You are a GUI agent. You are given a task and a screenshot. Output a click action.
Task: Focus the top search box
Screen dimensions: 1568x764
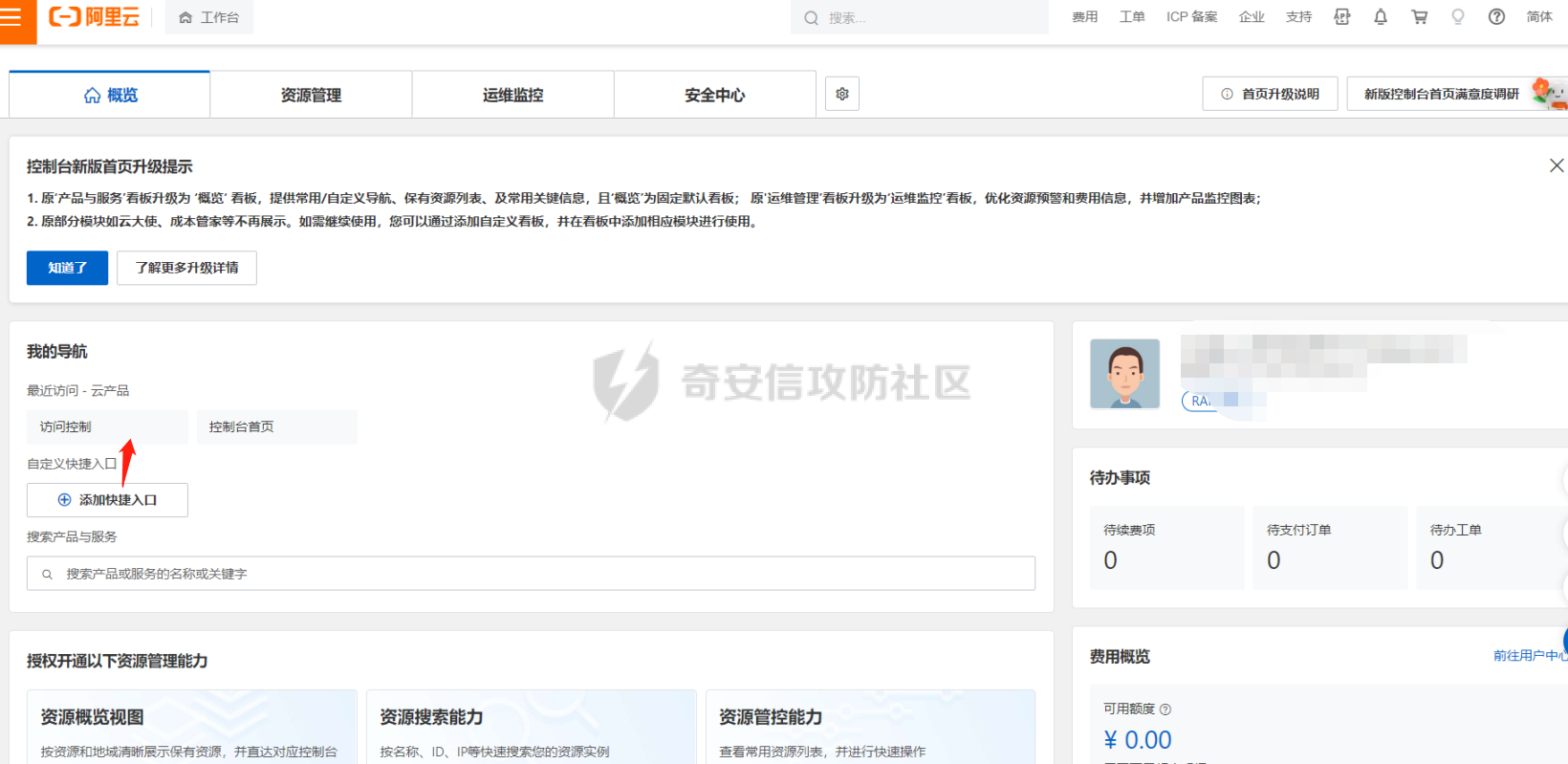coord(920,17)
